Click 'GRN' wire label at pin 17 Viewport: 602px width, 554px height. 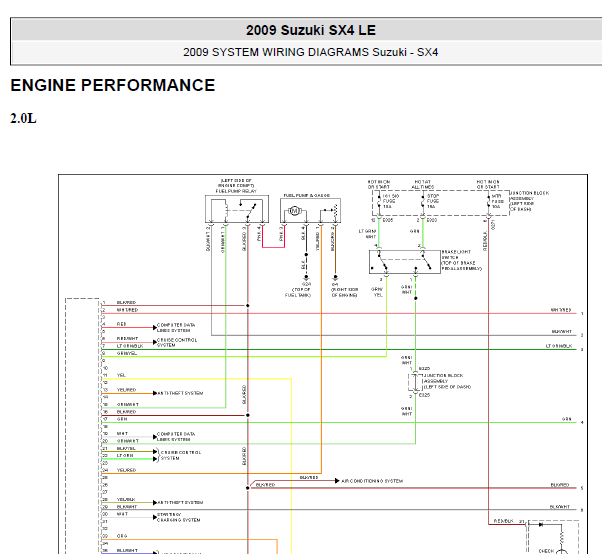tap(122, 419)
